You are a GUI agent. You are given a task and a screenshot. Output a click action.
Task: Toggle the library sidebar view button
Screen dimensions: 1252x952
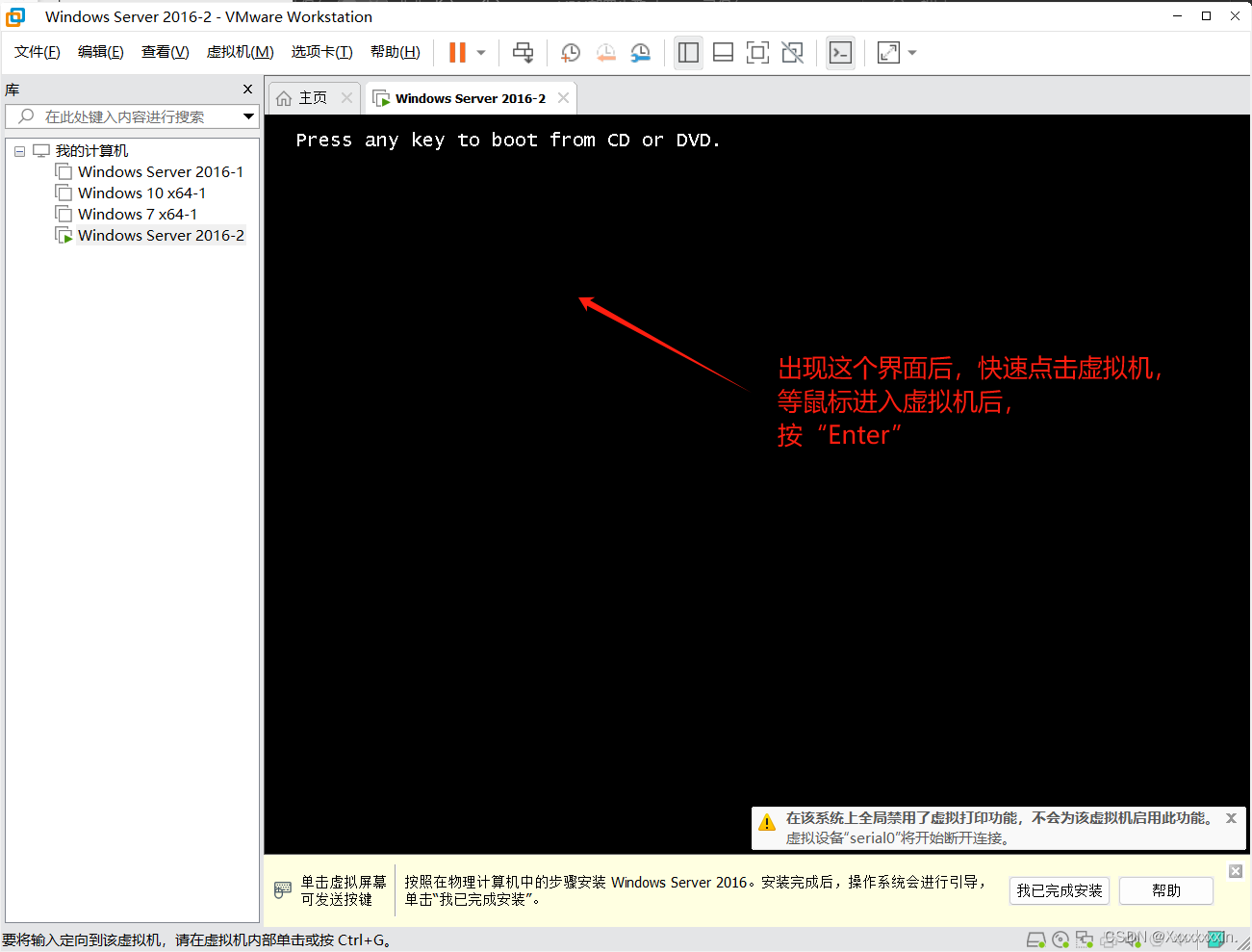pyautogui.click(x=688, y=53)
